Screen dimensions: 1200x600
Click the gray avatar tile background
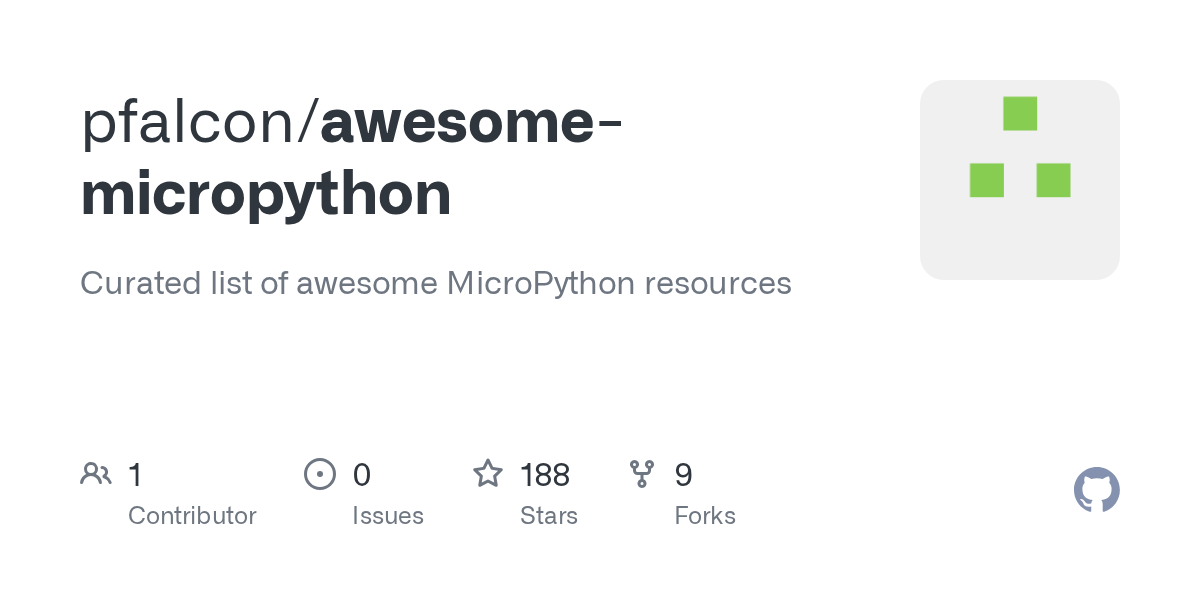click(x=1020, y=240)
